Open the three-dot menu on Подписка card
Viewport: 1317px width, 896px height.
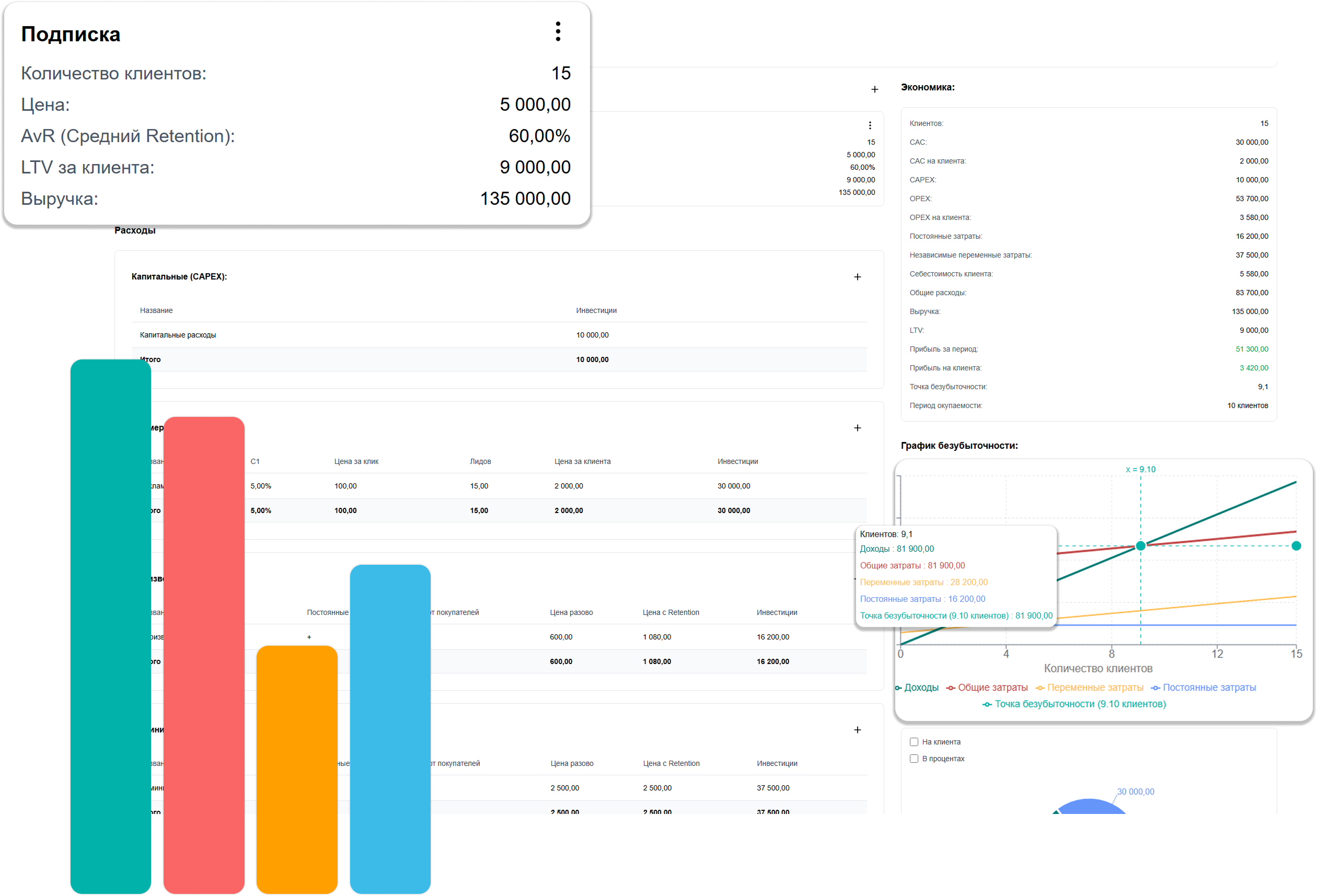558,32
